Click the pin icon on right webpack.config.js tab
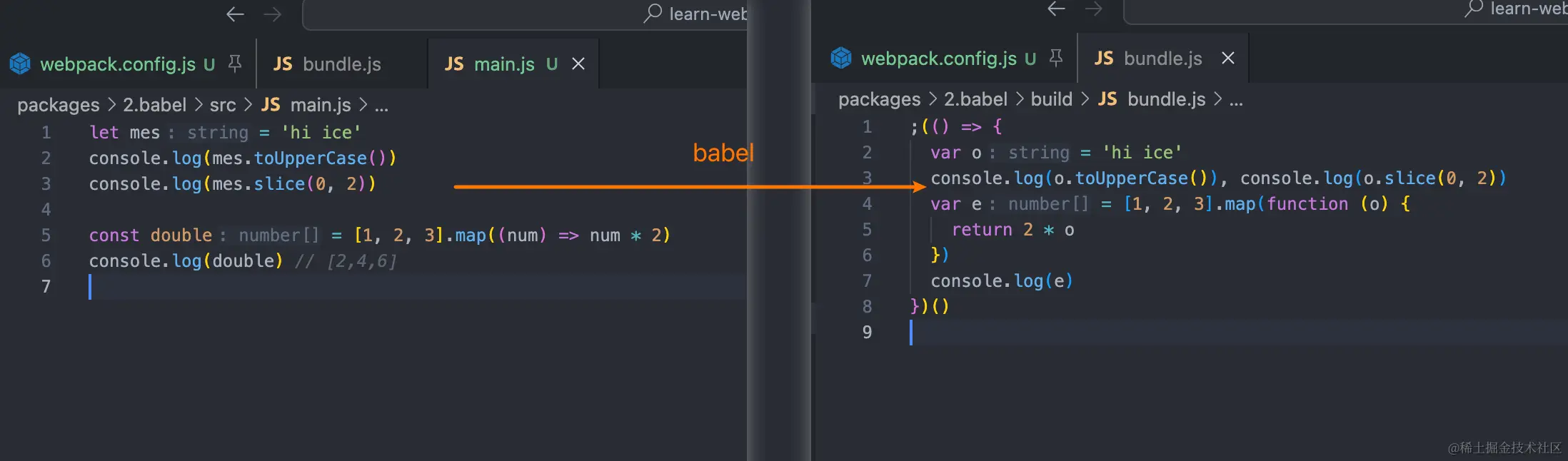 pyautogui.click(x=1056, y=58)
